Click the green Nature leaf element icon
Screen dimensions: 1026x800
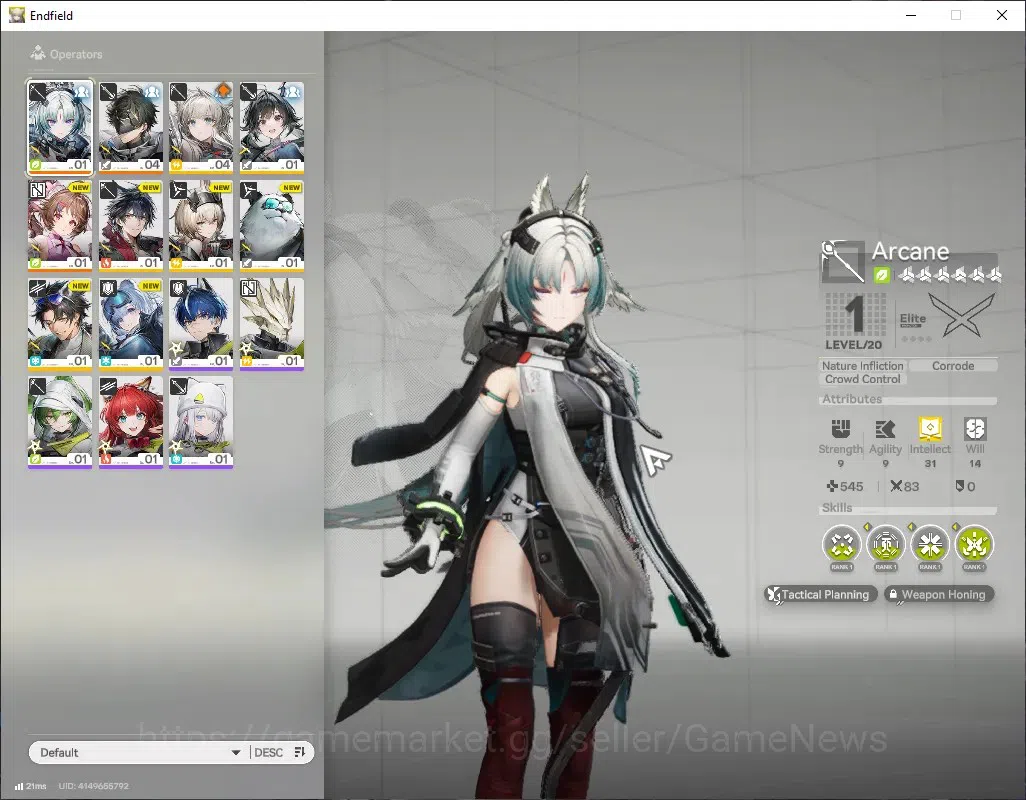click(881, 275)
